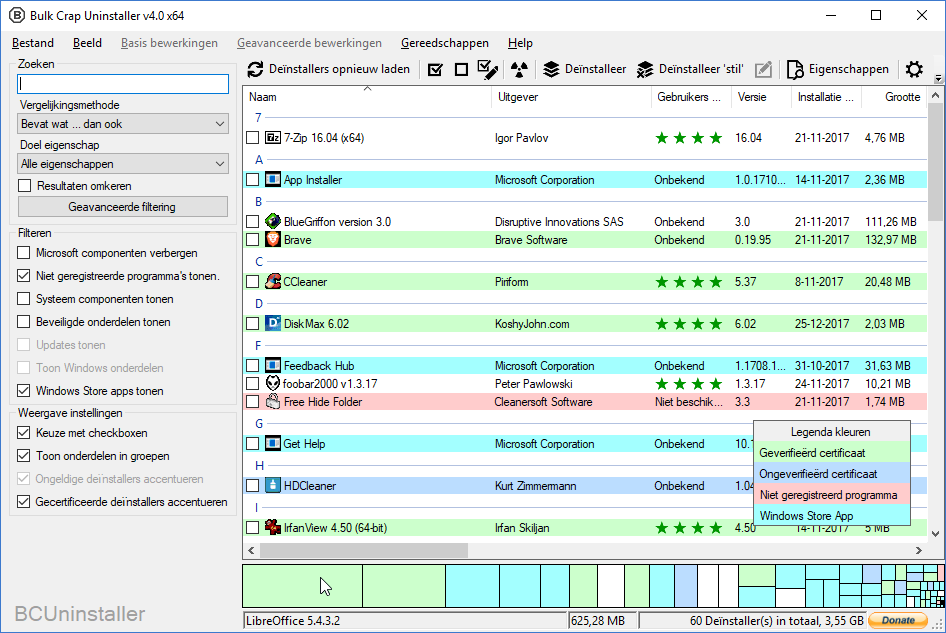Tick the checkbox next to CCleaner
Image resolution: width=946 pixels, height=633 pixels.
(252, 282)
